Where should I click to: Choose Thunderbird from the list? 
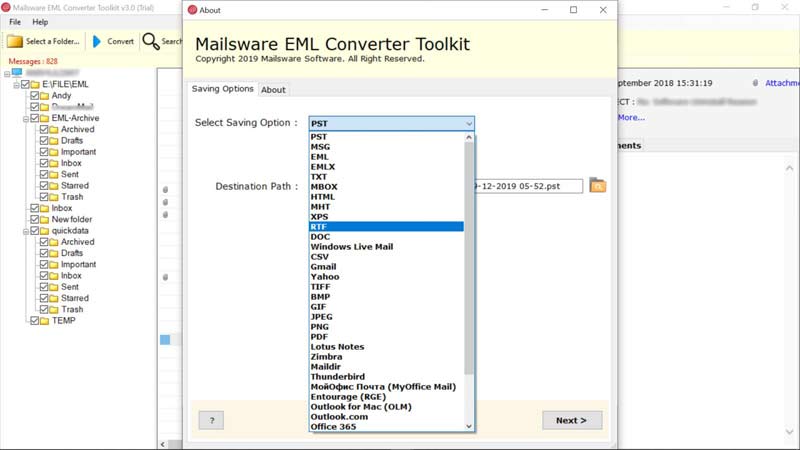[x=386, y=377]
